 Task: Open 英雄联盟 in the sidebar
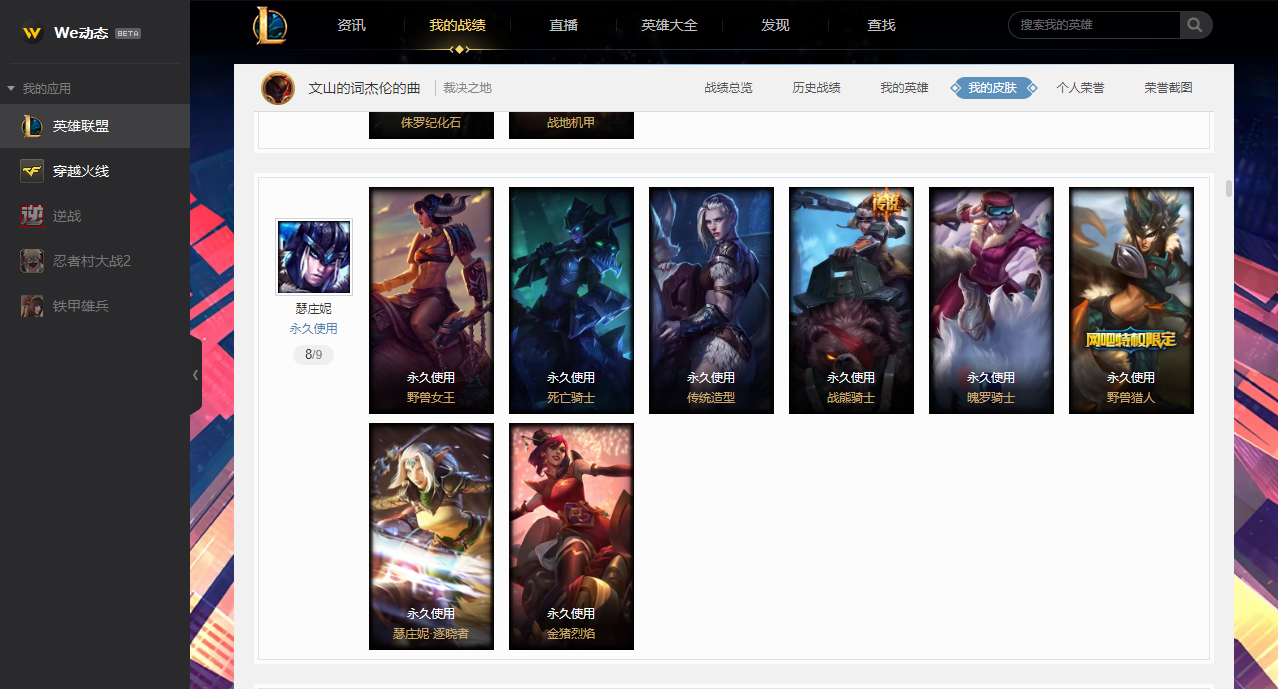pos(95,126)
